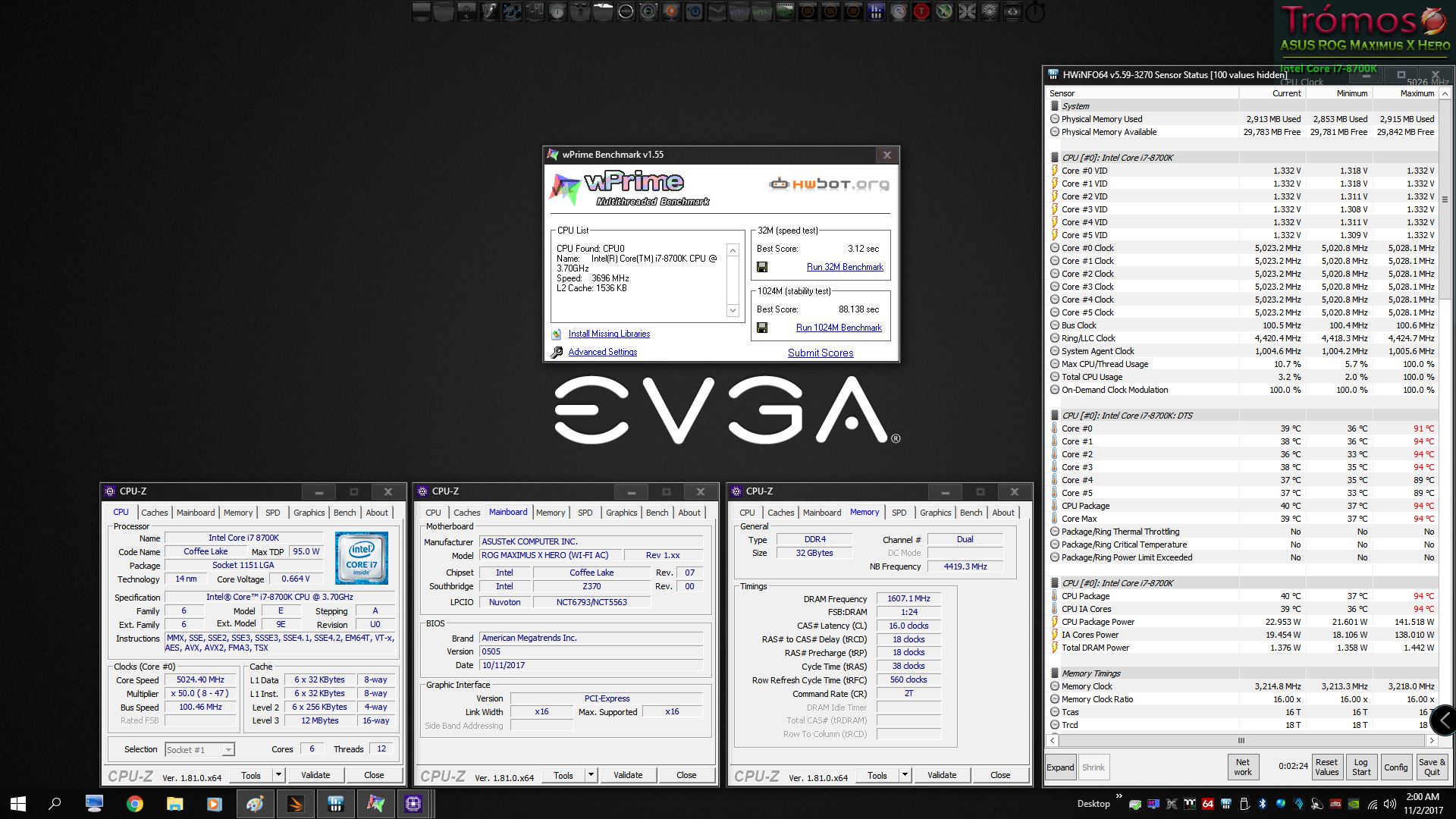Image resolution: width=1456 pixels, height=819 pixels.
Task: Switch to CPU-Z purple chip taskbar icon
Action: (x=413, y=804)
